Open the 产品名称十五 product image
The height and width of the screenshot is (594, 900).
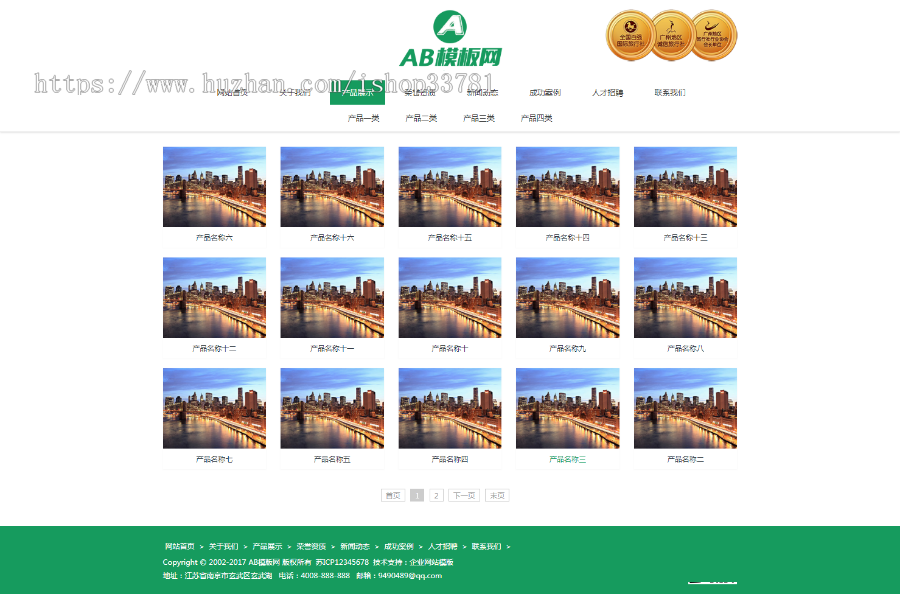coord(449,187)
